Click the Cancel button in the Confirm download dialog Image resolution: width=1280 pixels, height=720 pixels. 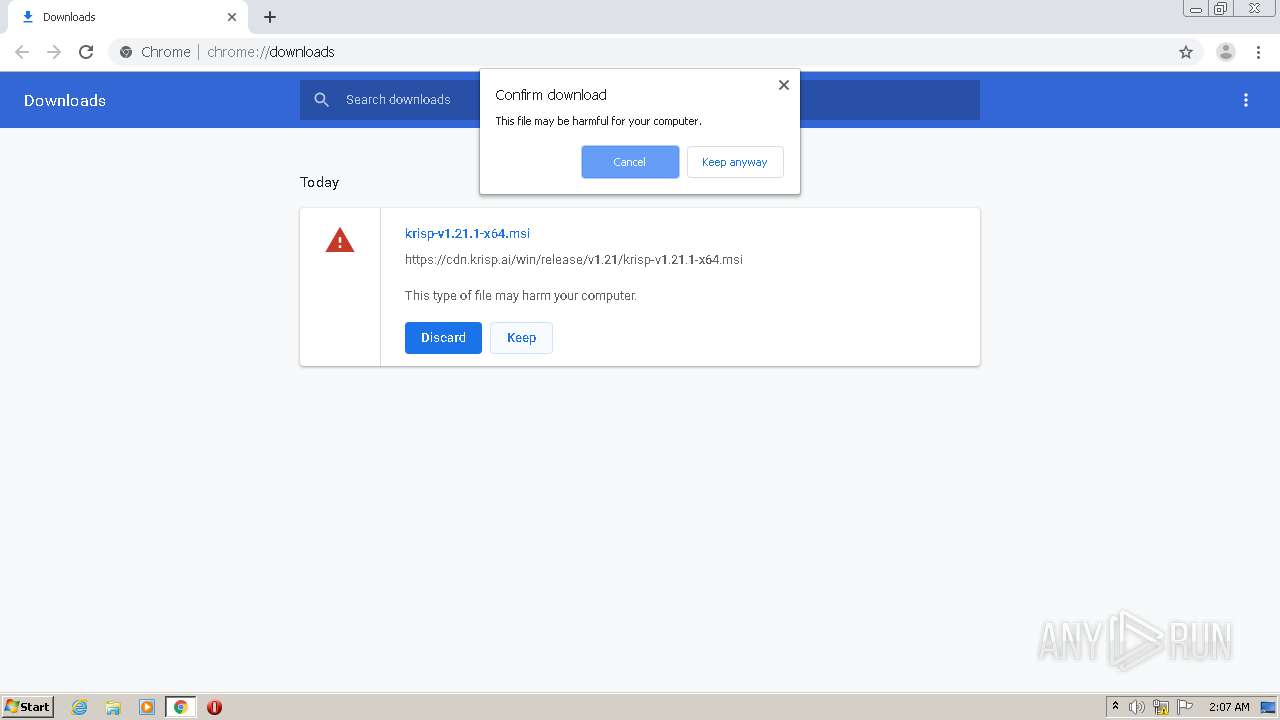pos(630,162)
